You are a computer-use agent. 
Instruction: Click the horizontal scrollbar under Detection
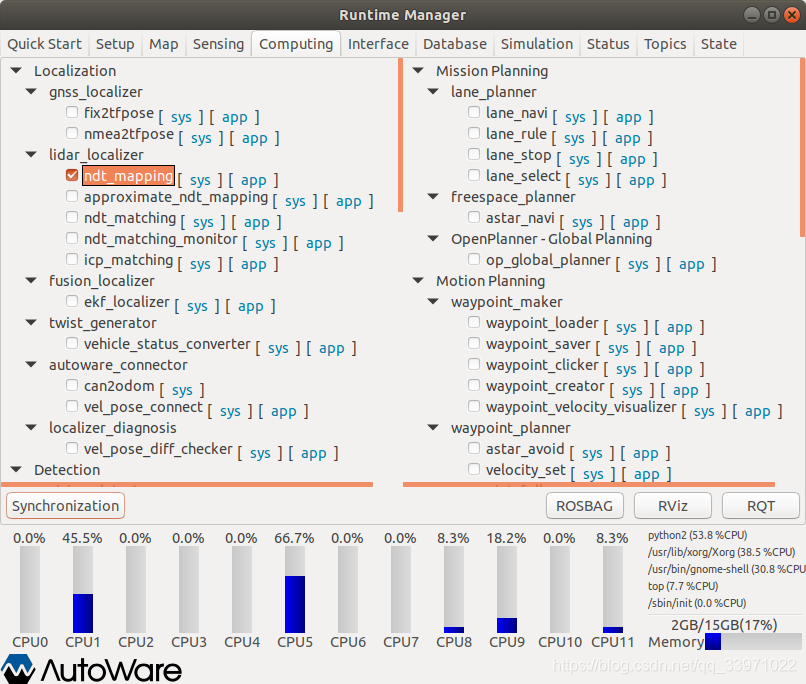pyautogui.click(x=187, y=484)
